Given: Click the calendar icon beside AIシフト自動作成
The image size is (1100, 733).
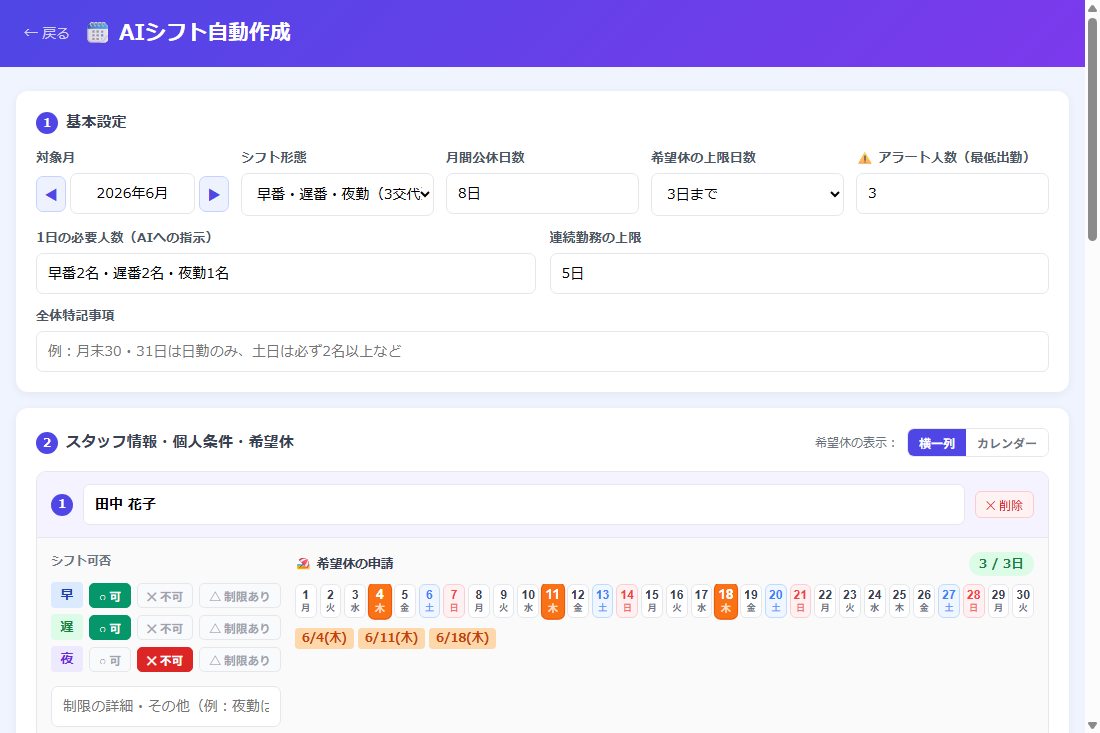Looking at the screenshot, I should (98, 32).
